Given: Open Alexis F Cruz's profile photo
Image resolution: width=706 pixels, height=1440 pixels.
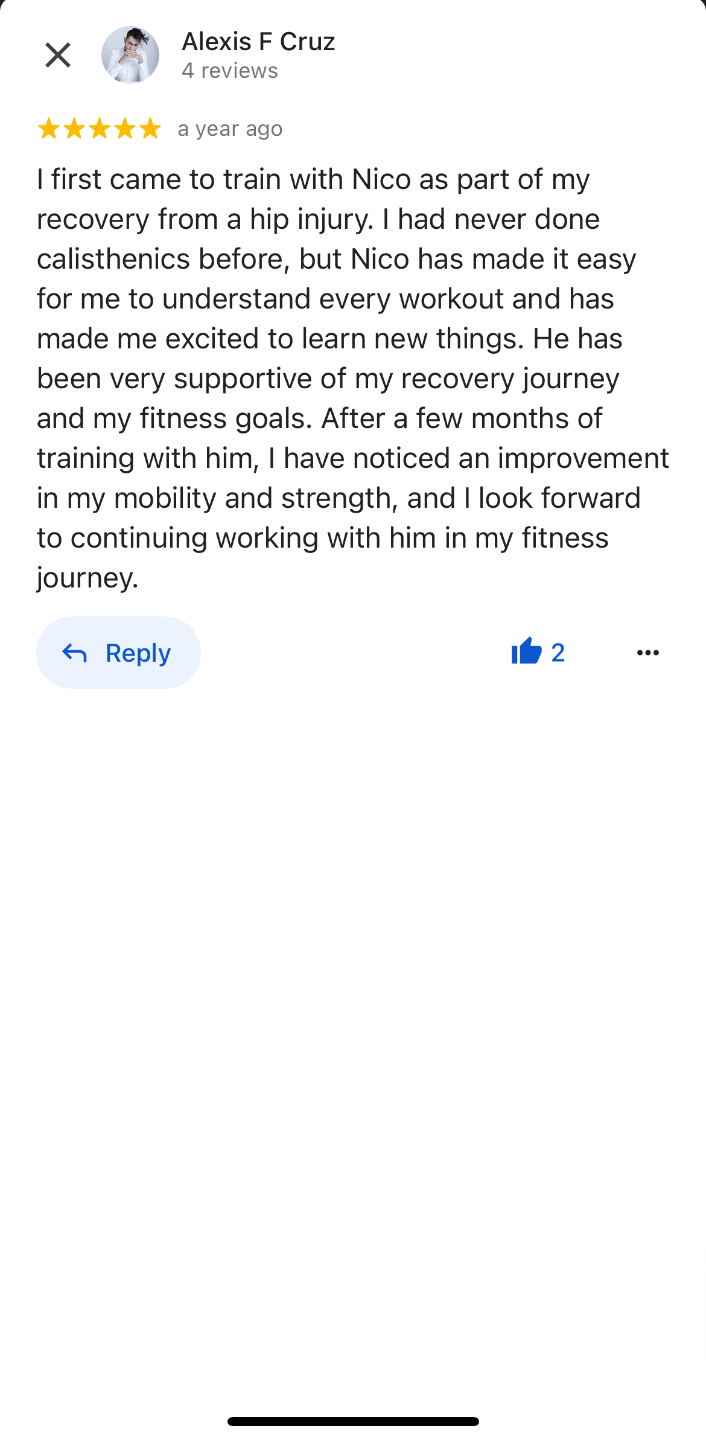Looking at the screenshot, I should tap(130, 55).
